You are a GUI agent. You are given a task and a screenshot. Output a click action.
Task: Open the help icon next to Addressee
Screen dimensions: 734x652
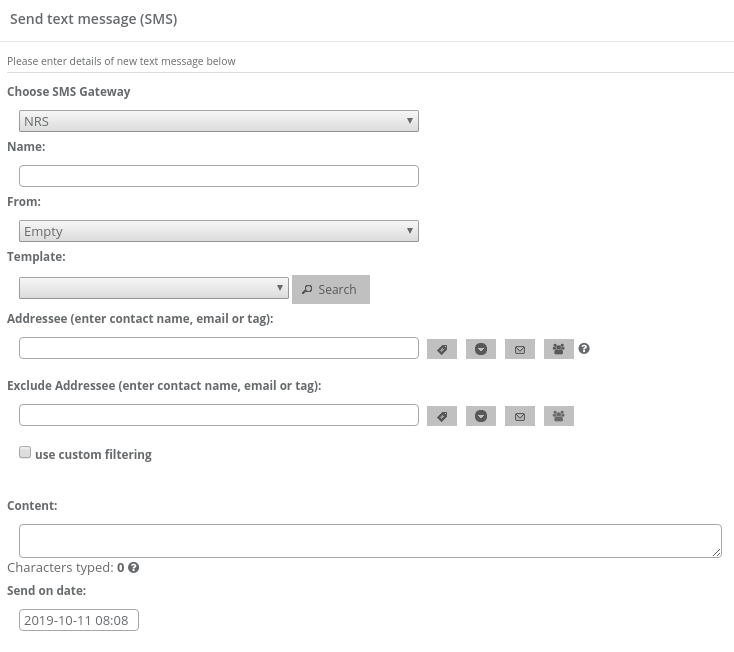tap(585, 349)
